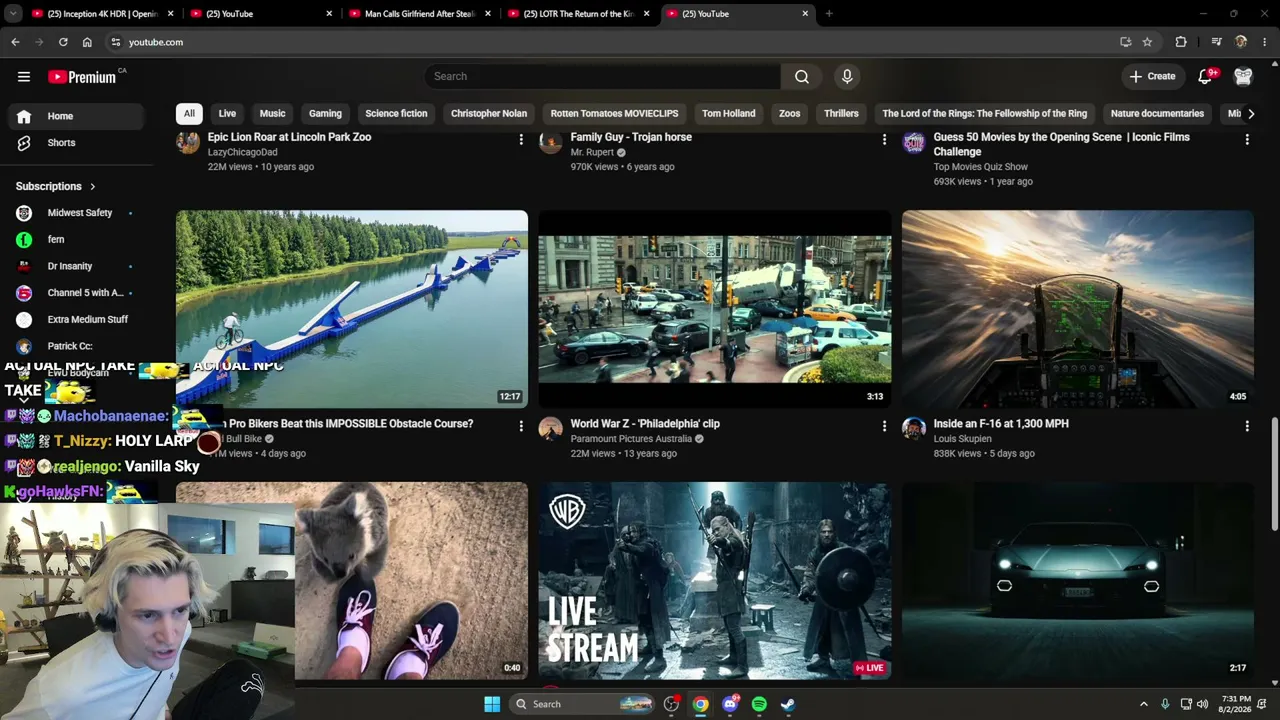Select the Christopher Nolan chip
1280x720 pixels.
[489, 114]
